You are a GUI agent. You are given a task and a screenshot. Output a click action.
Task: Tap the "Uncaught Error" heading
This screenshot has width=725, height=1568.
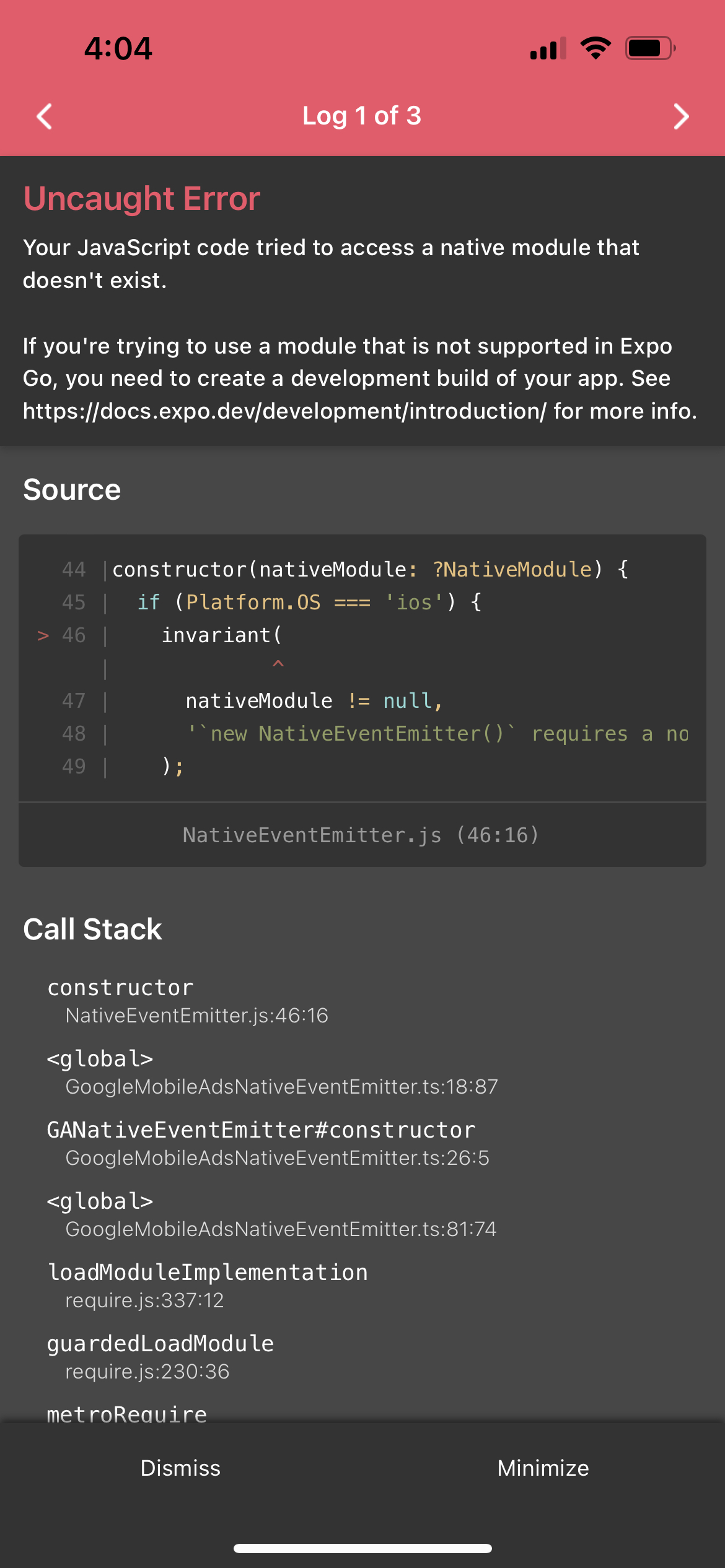pos(142,199)
